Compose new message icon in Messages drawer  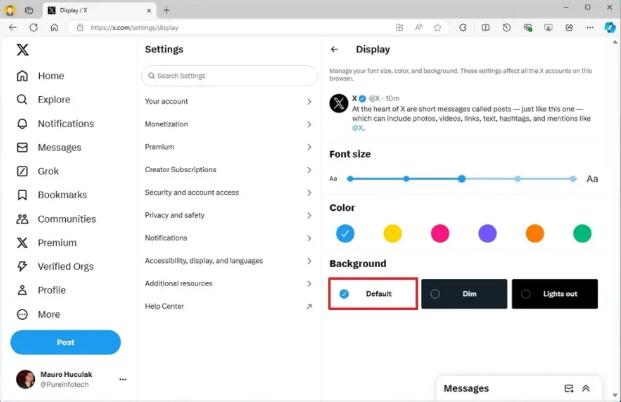[x=569, y=389]
